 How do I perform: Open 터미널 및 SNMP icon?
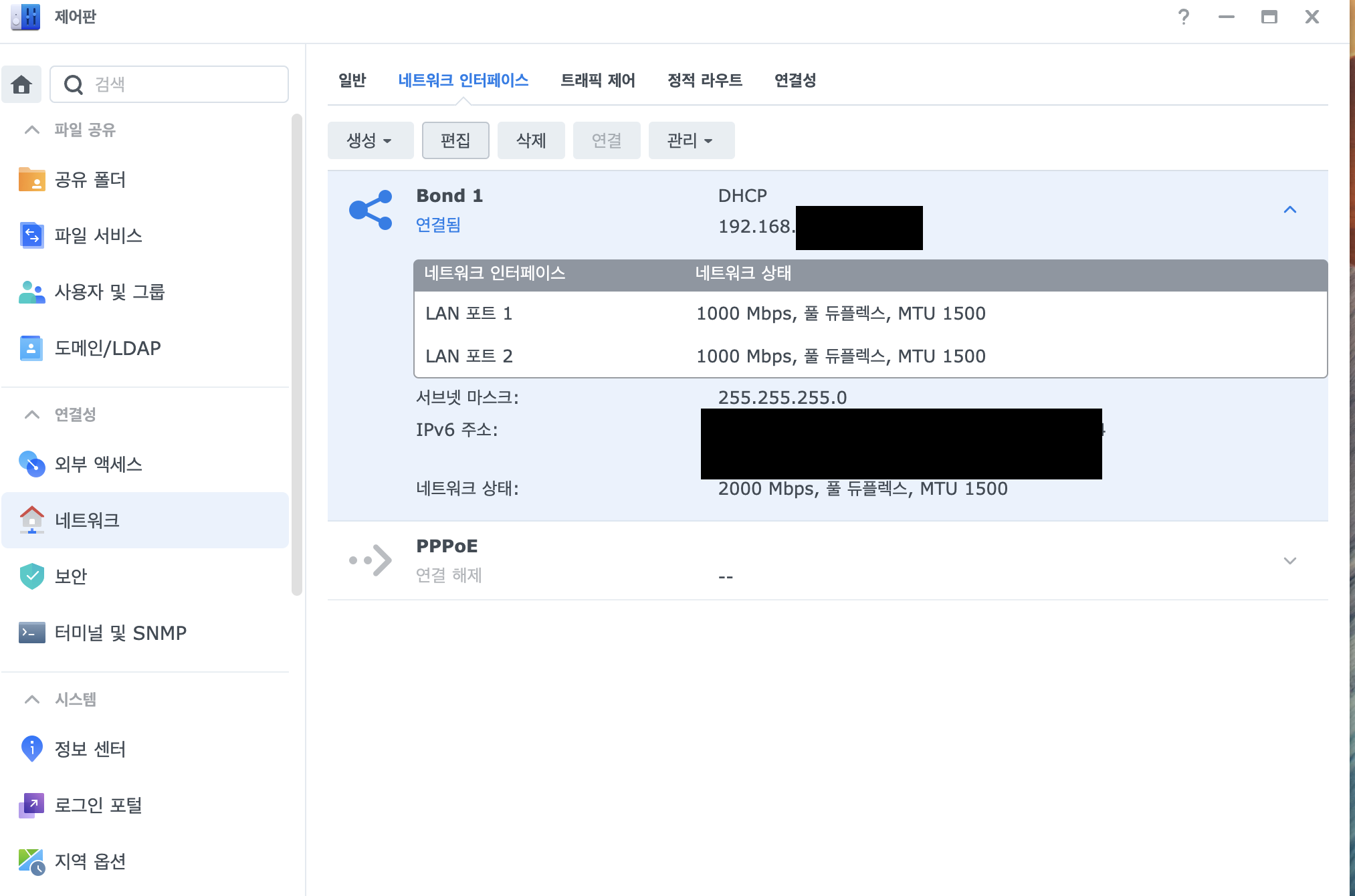pyautogui.click(x=31, y=633)
